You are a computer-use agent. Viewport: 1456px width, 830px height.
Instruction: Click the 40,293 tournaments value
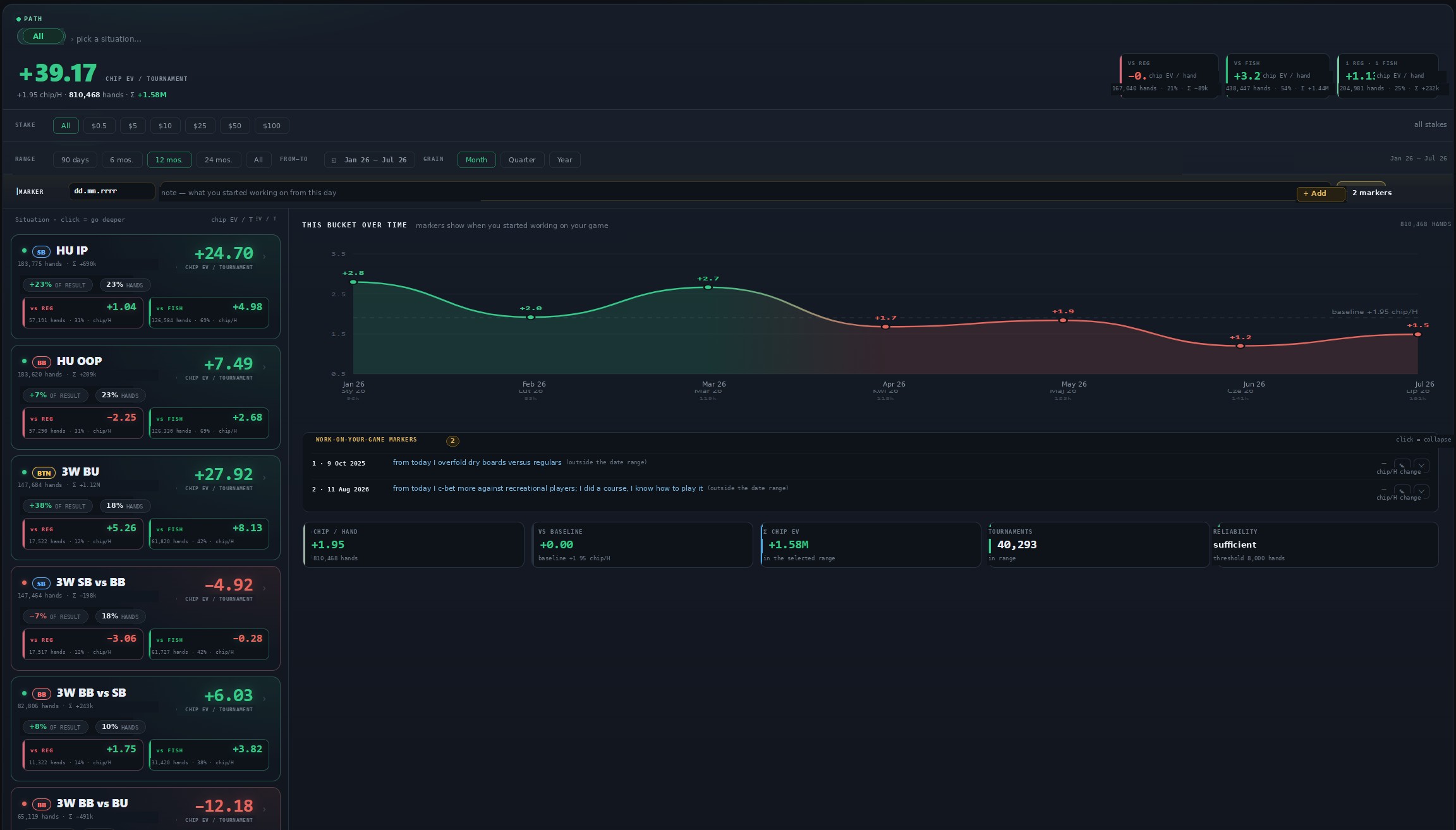[1017, 544]
